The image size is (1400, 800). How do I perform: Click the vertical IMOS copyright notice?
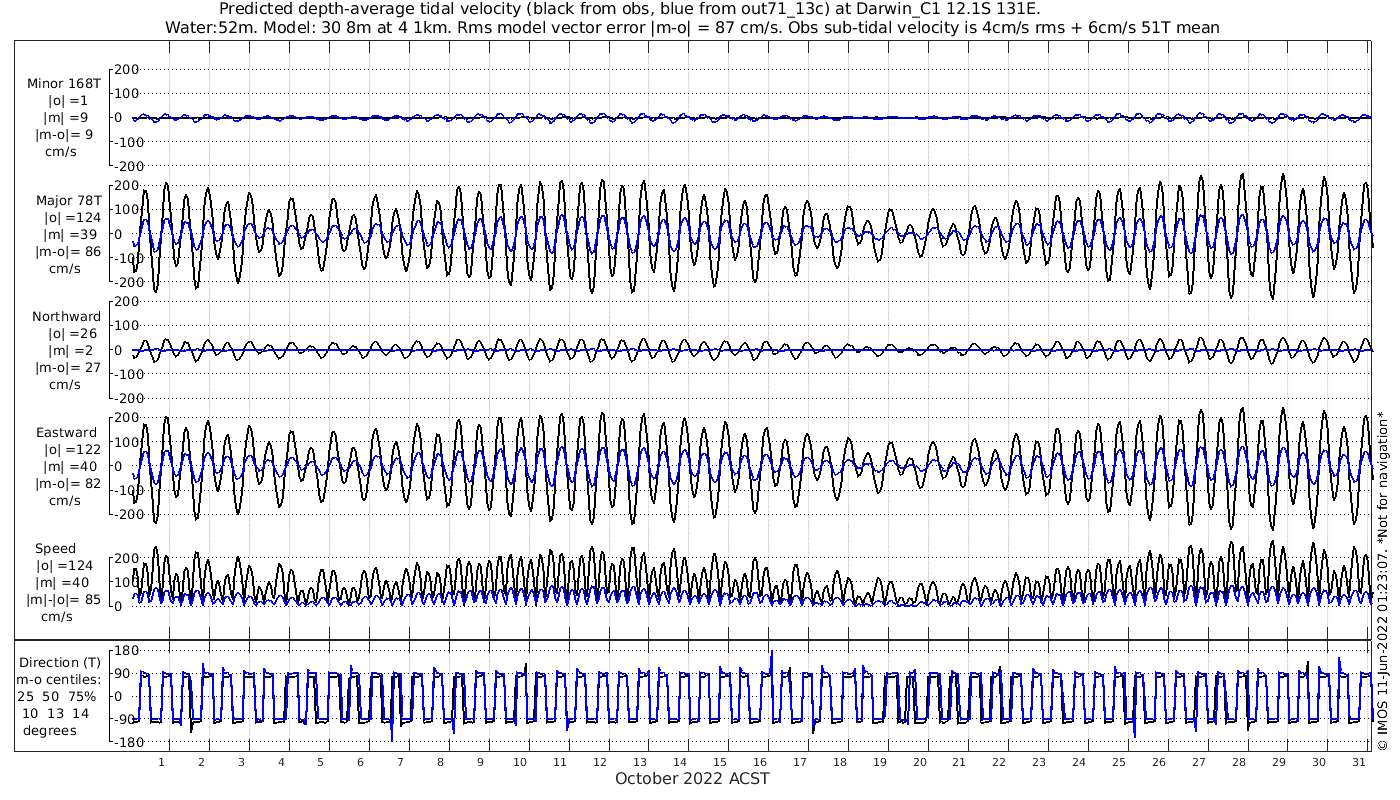tap(1382, 580)
